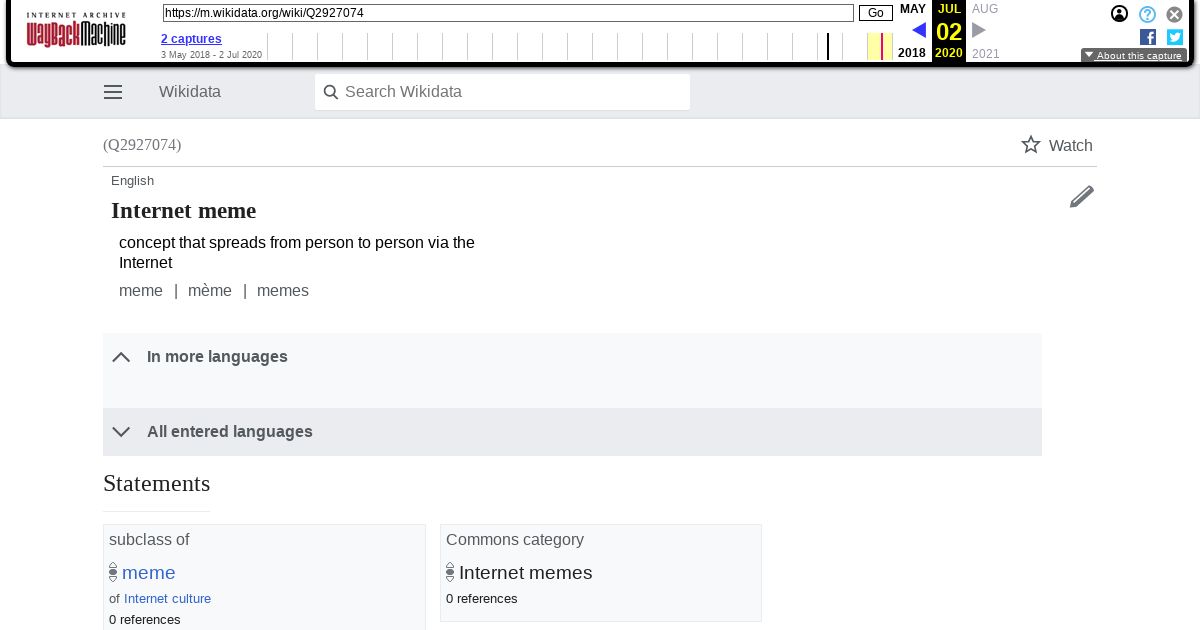The width and height of the screenshot is (1200, 630).
Task: Open the Internet culture link
Action: [167, 599]
